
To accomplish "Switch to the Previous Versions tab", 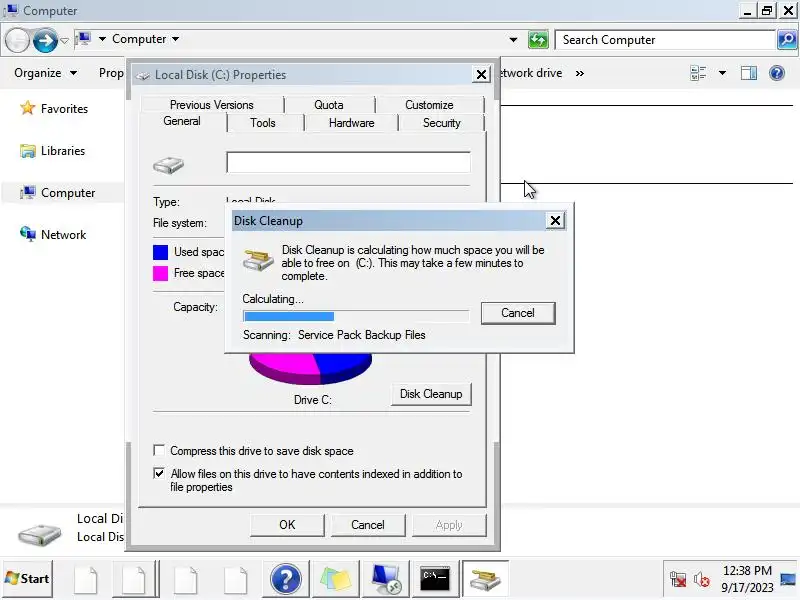I will pyautogui.click(x=212, y=105).
